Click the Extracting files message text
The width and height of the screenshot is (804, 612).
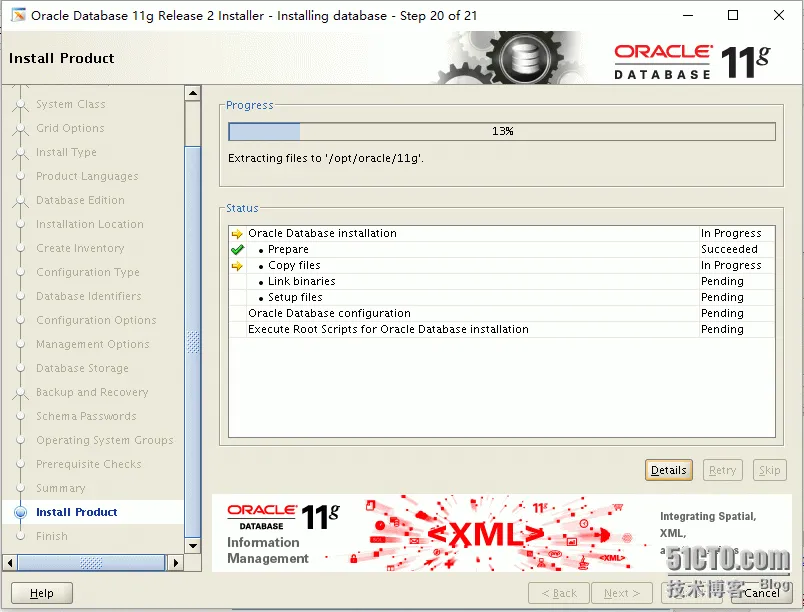326,158
